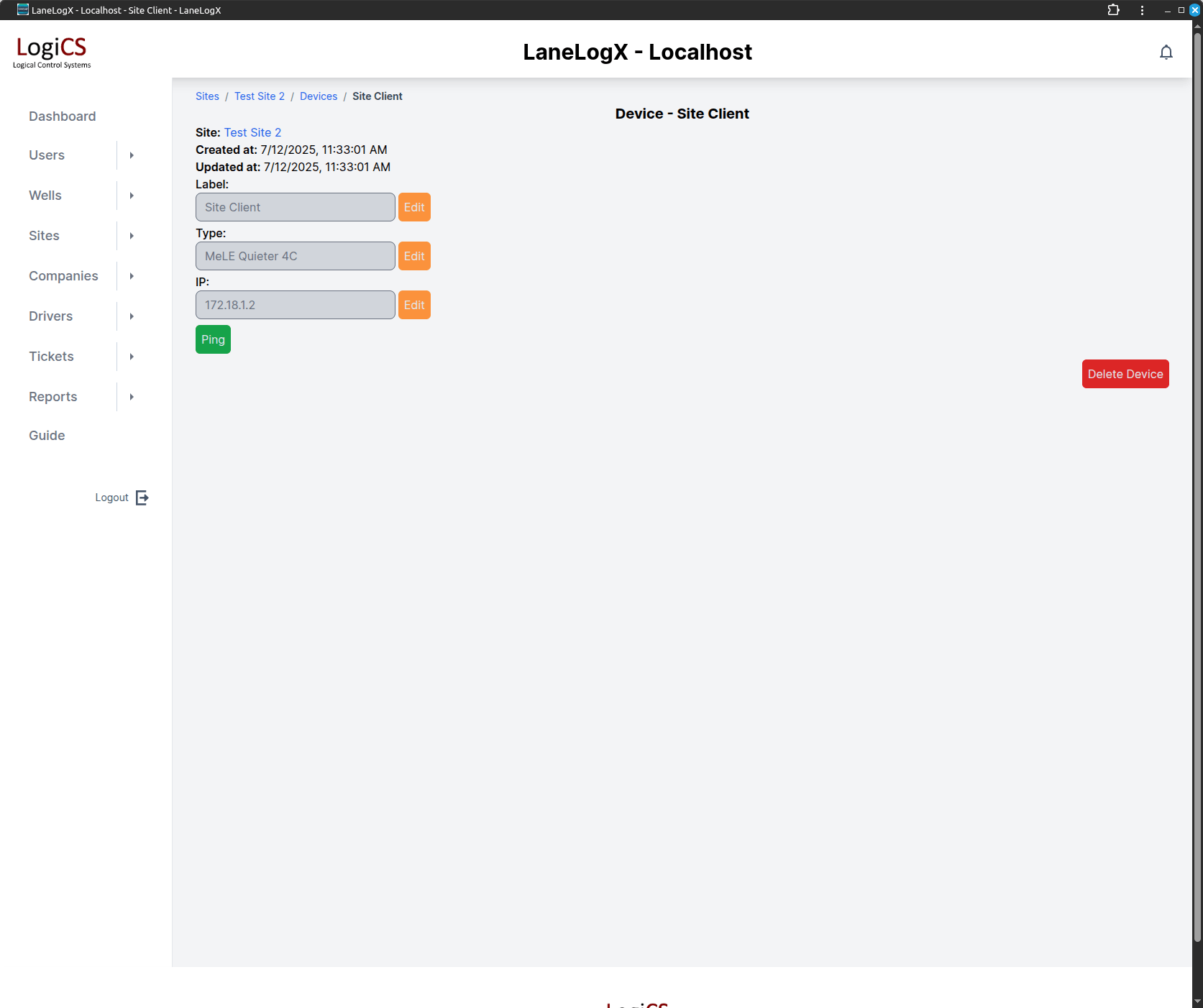
Task: Expand the Wells submenu arrow
Action: (x=132, y=196)
